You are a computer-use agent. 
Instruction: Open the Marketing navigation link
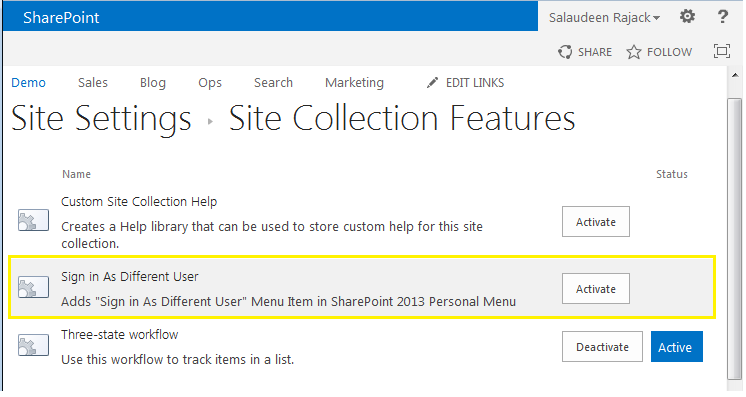(x=354, y=83)
